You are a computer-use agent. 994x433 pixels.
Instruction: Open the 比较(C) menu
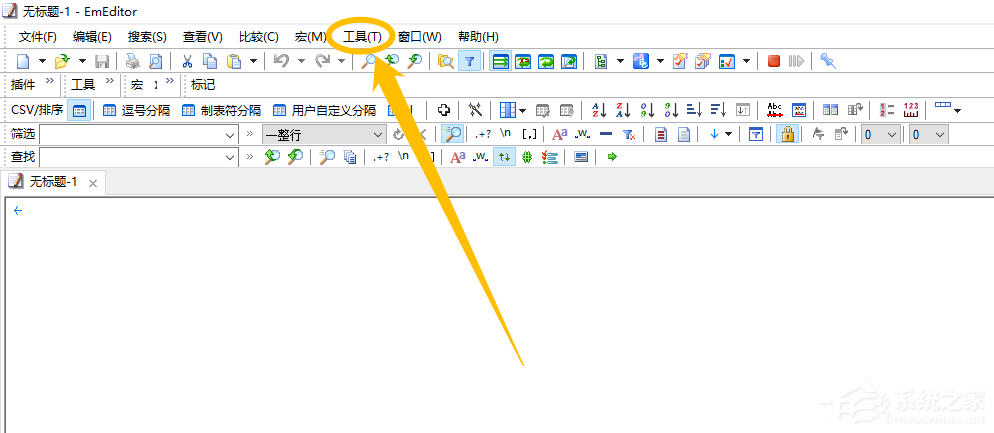(x=259, y=37)
